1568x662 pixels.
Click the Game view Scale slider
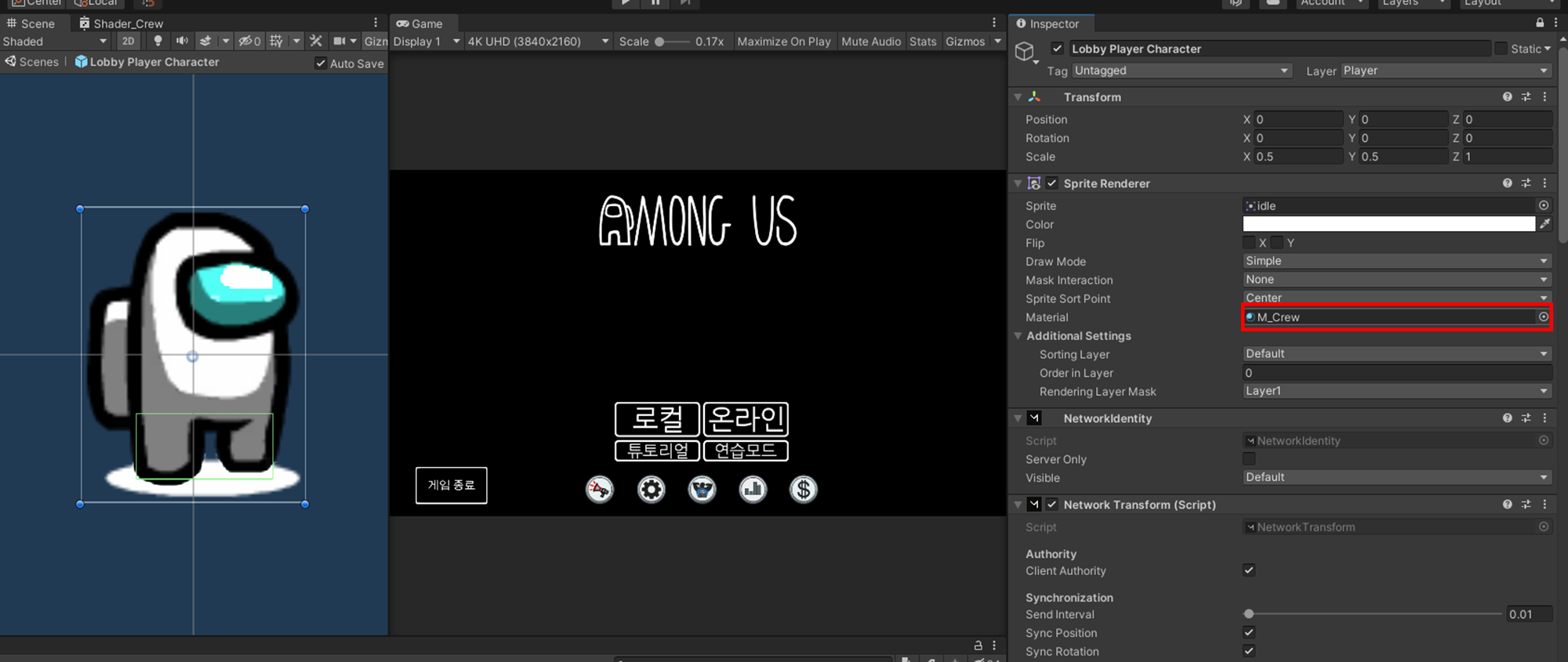coord(673,41)
